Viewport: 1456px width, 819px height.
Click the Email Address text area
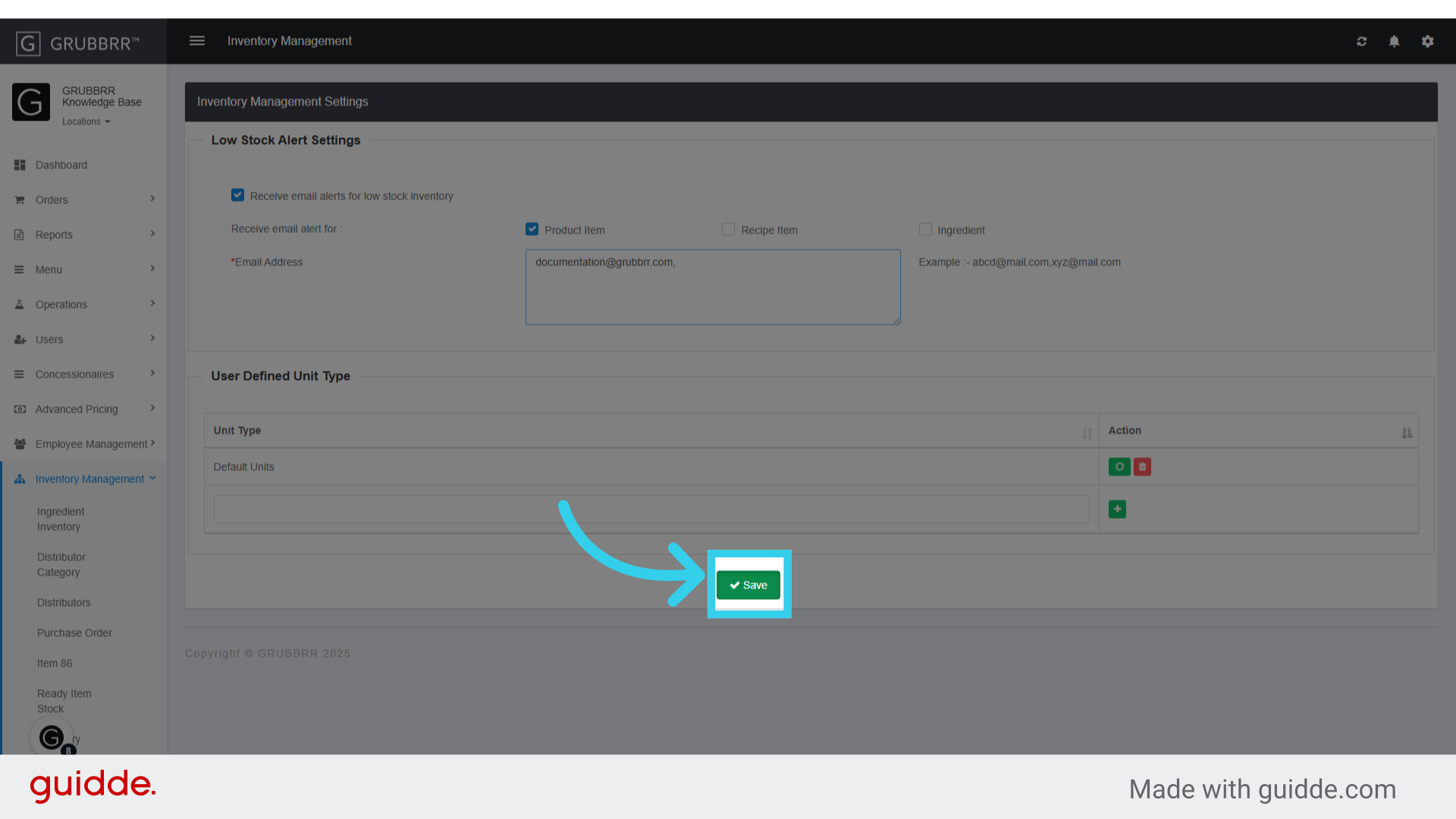coord(713,287)
